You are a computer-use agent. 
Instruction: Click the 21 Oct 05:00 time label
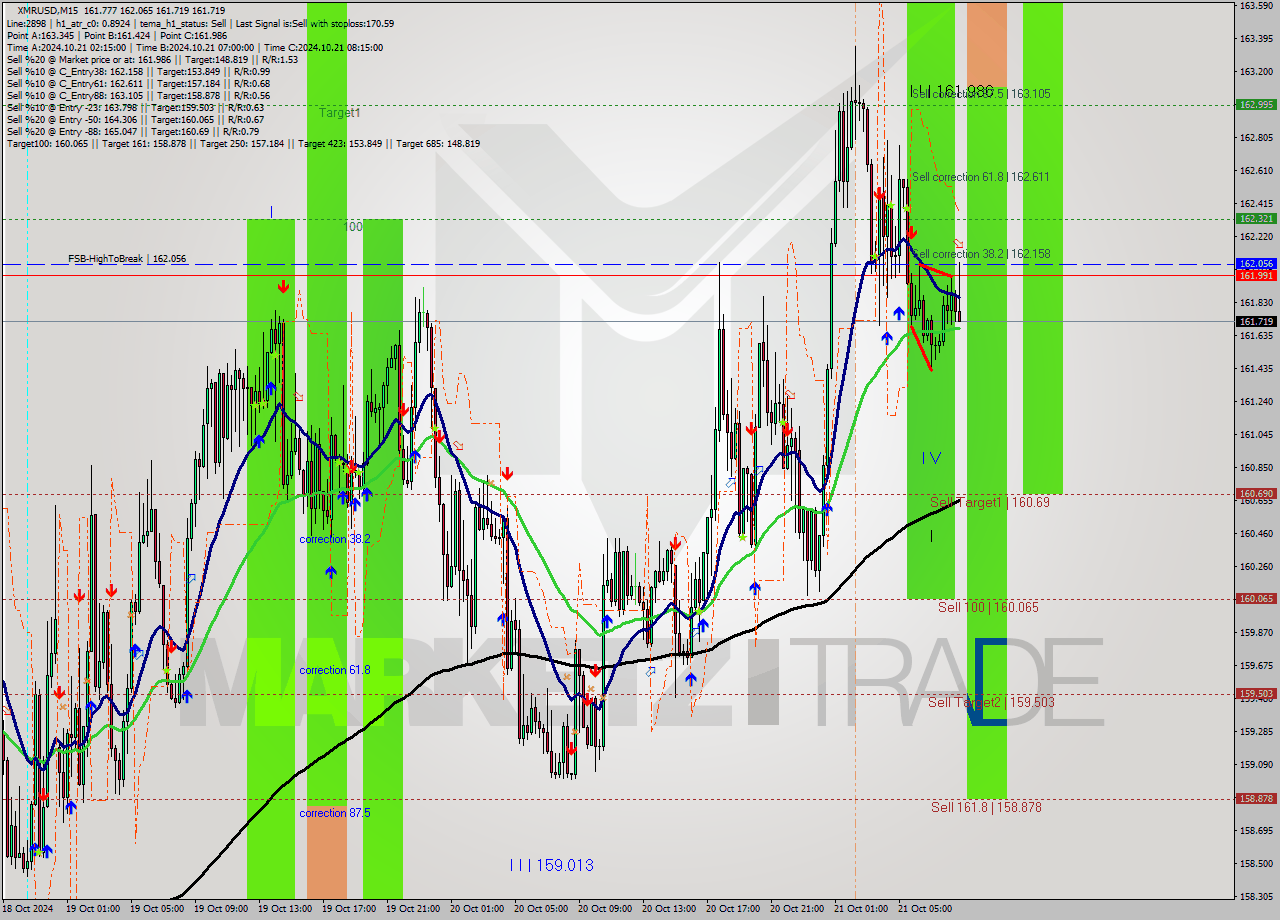(925, 909)
